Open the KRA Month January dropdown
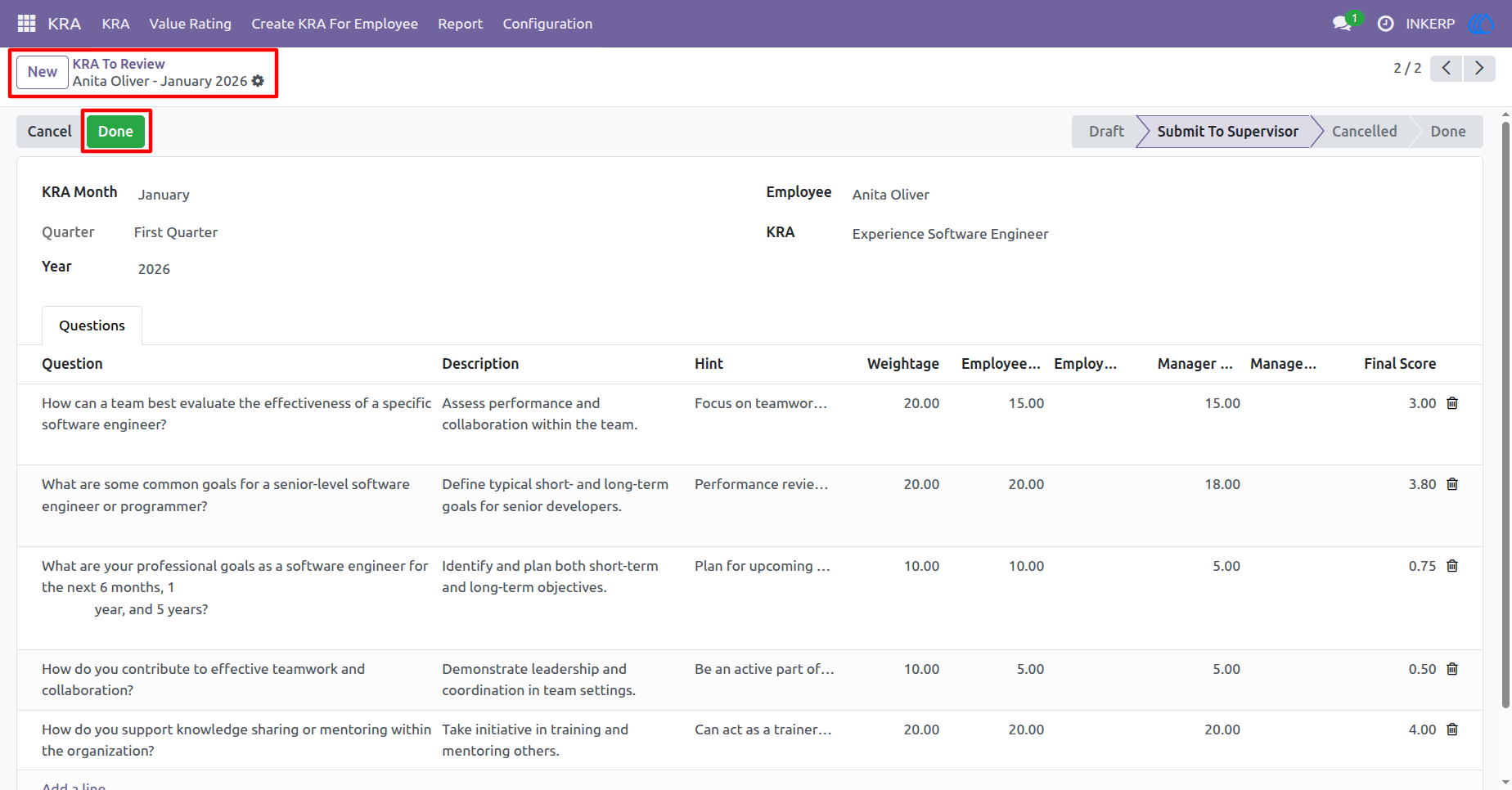The height and width of the screenshot is (790, 1512). [164, 195]
